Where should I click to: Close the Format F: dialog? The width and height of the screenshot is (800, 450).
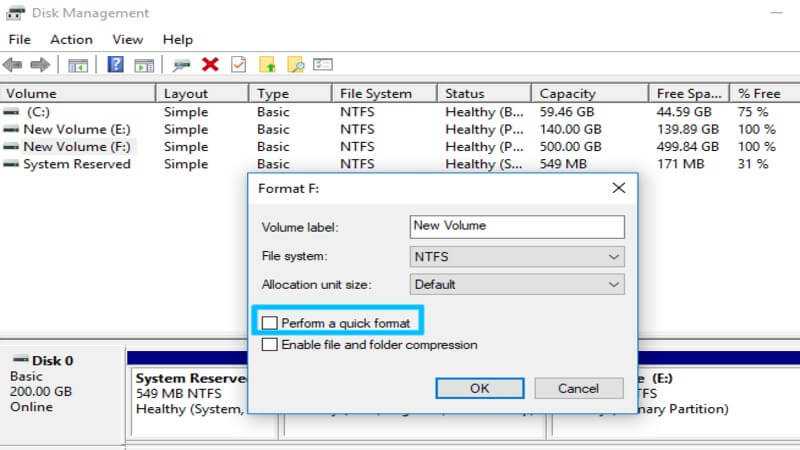618,188
